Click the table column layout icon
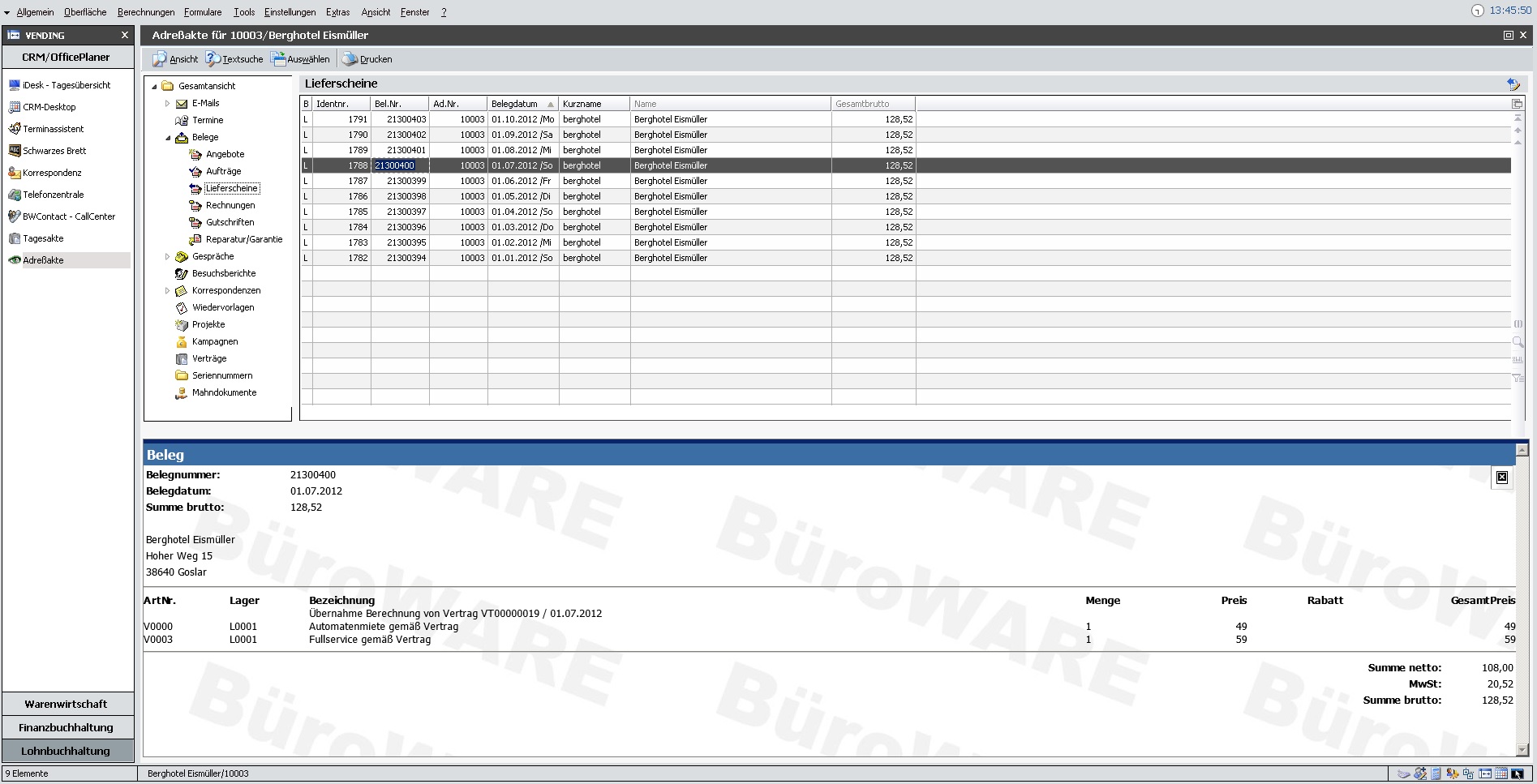This screenshot has height=784, width=1537. pos(1517,104)
